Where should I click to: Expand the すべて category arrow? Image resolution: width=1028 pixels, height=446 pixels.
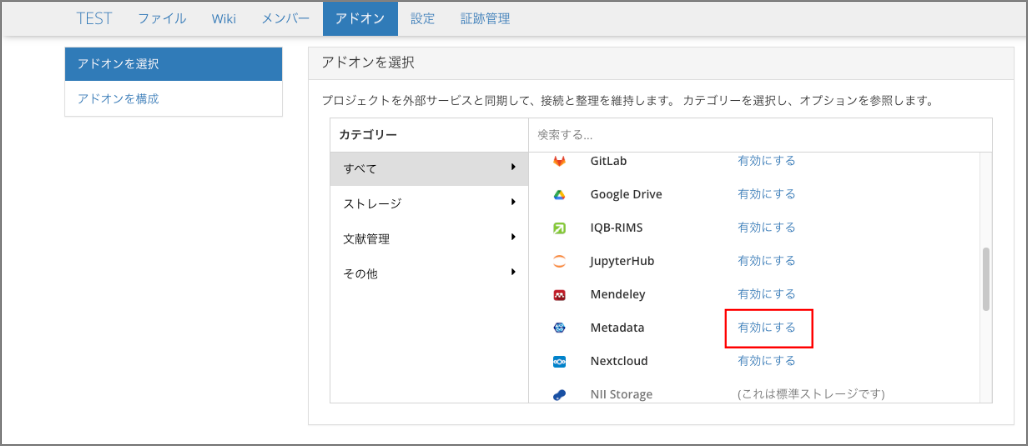click(x=513, y=167)
